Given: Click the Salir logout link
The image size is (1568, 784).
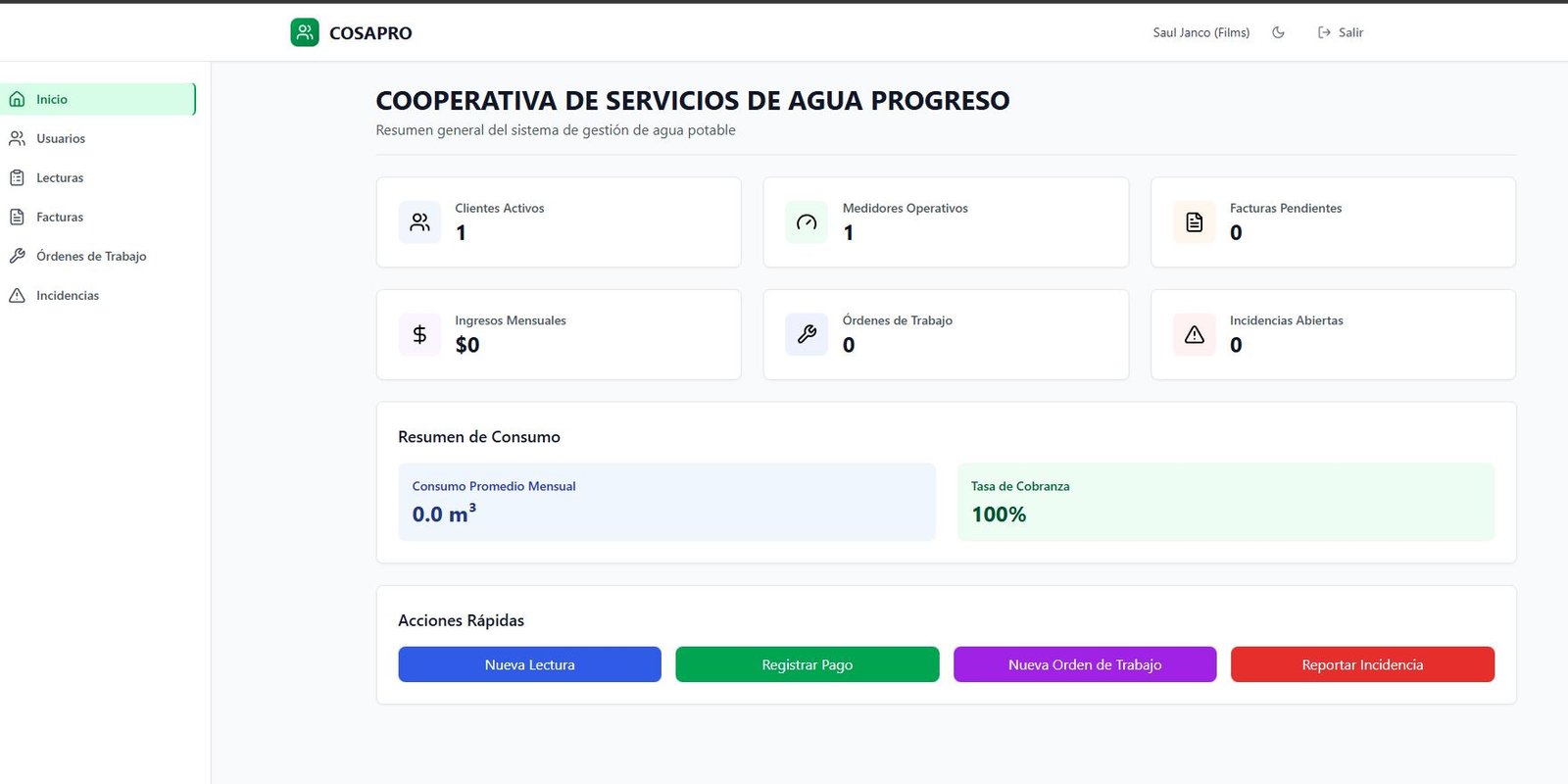Looking at the screenshot, I should (1341, 32).
